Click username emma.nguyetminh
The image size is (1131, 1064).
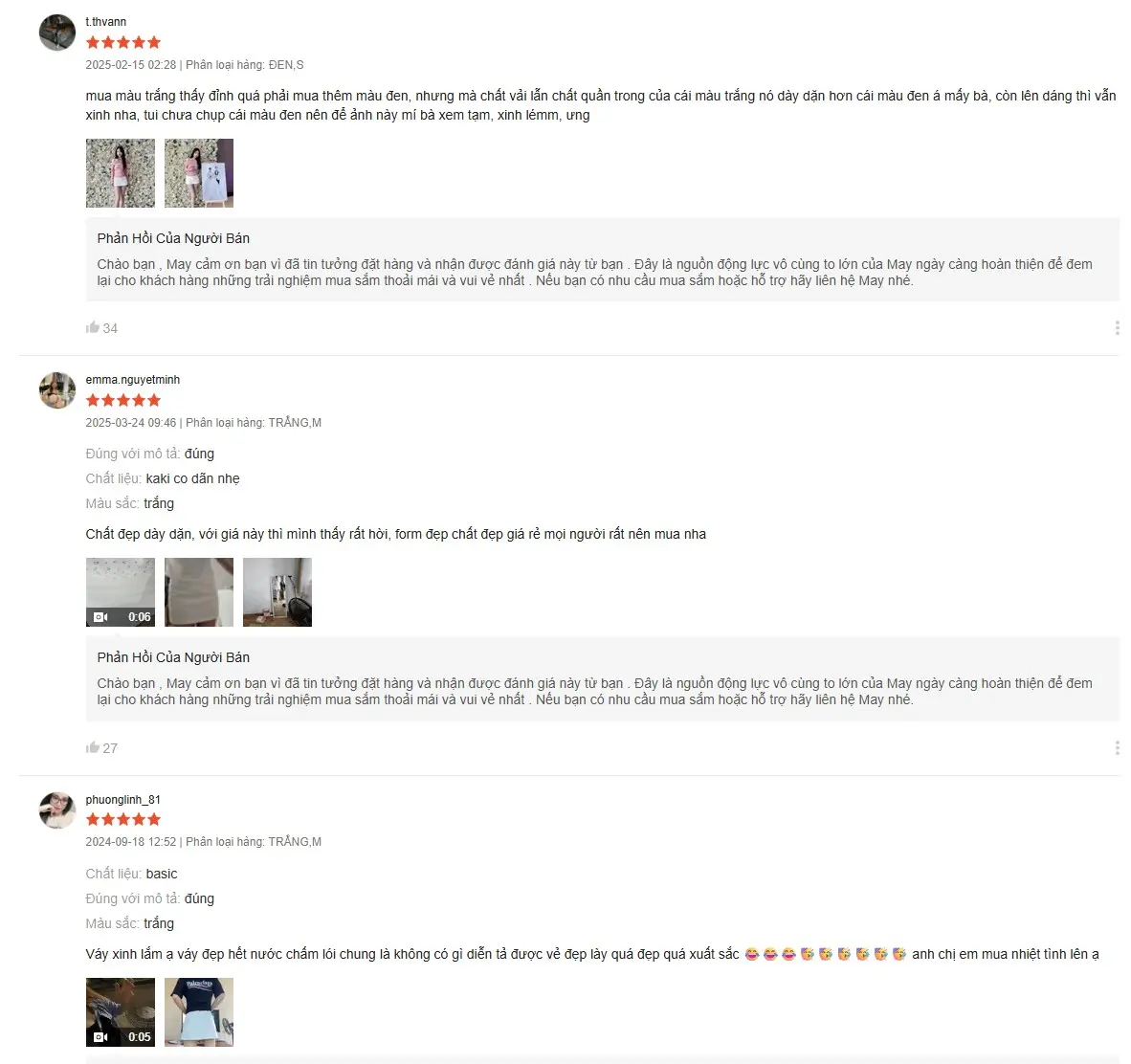(133, 380)
